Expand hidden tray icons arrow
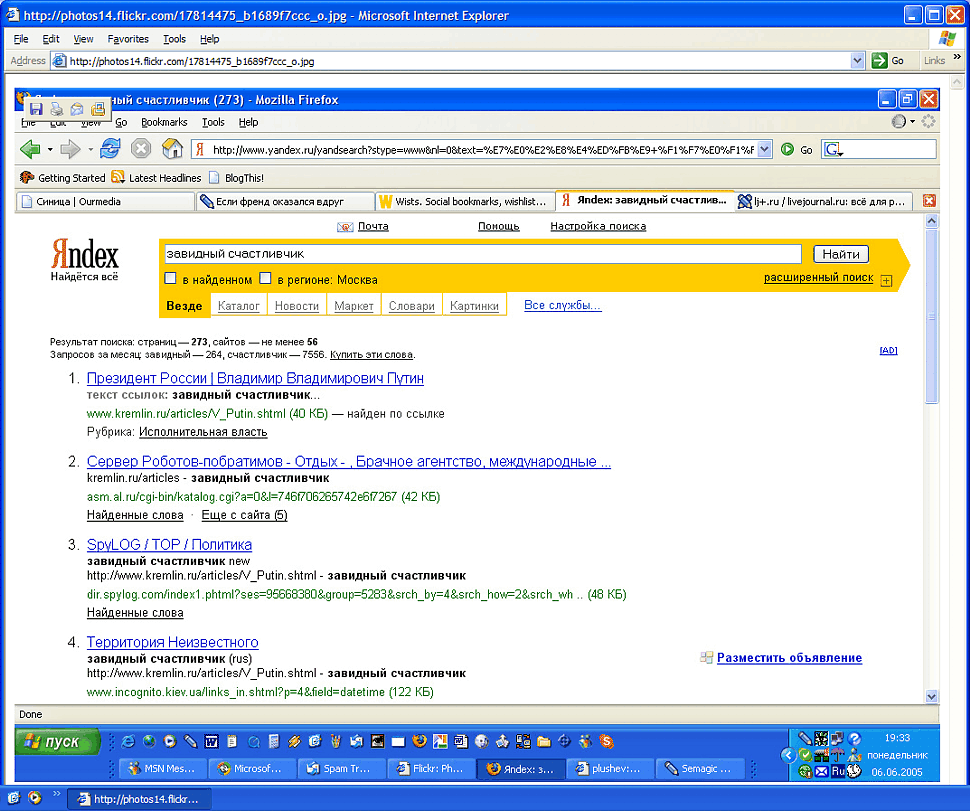The height and width of the screenshot is (811, 970). point(788,755)
